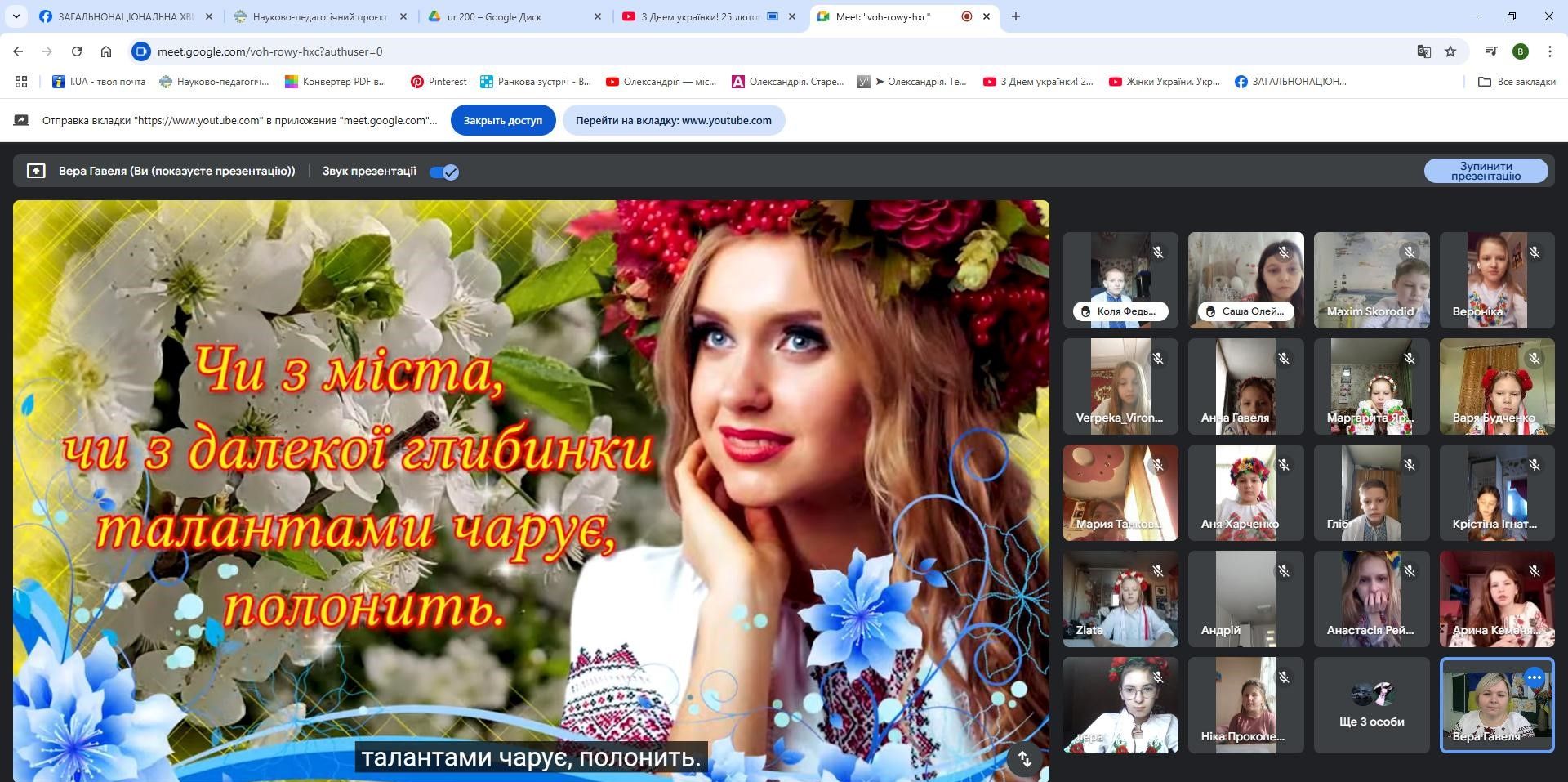Open the Pinterest bookmark
This screenshot has height=782, width=1568.
pyautogui.click(x=439, y=82)
